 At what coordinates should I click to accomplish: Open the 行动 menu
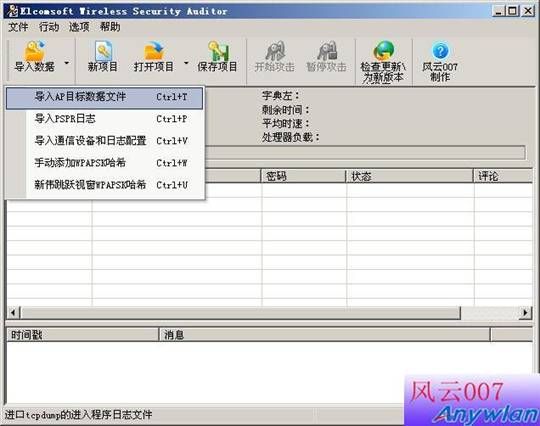(x=49, y=27)
